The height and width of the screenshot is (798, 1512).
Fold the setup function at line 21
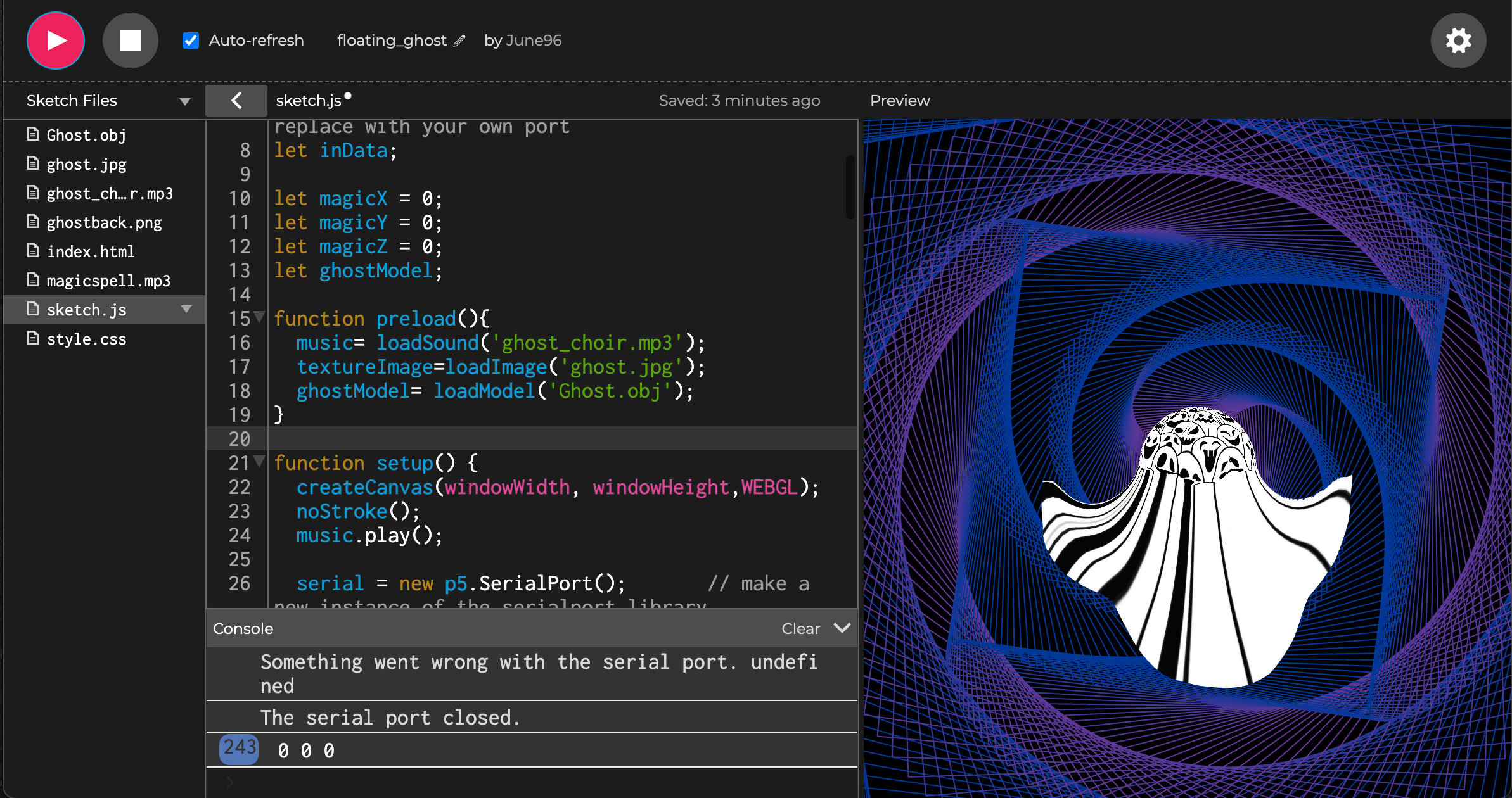coord(259,462)
